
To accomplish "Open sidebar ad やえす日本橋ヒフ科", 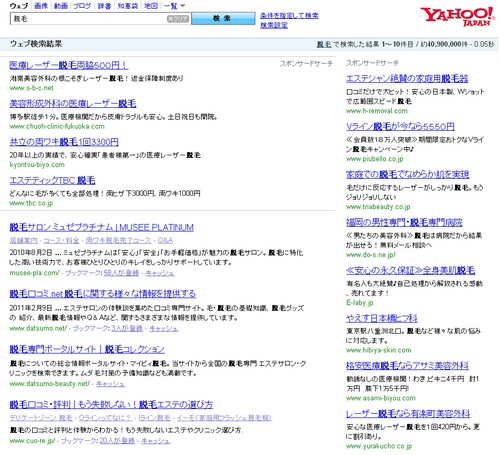I will 381,318.
